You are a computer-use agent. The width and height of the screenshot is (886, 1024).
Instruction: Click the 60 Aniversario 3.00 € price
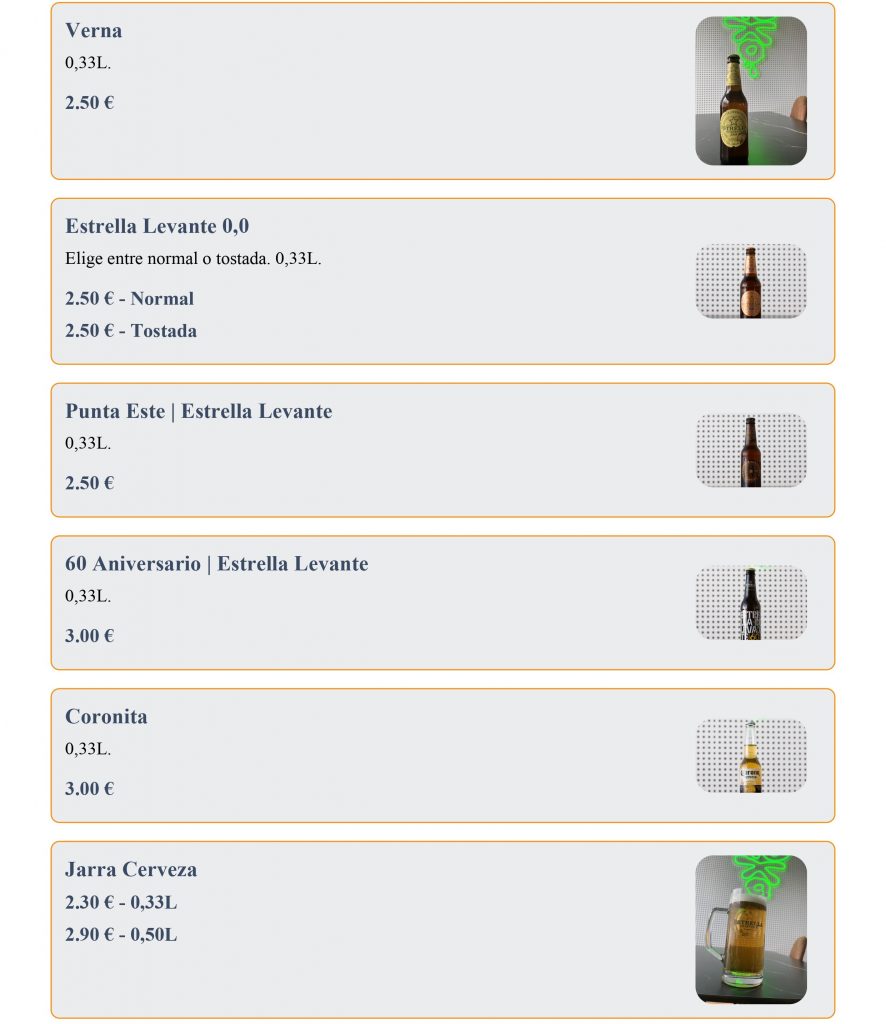click(x=89, y=636)
